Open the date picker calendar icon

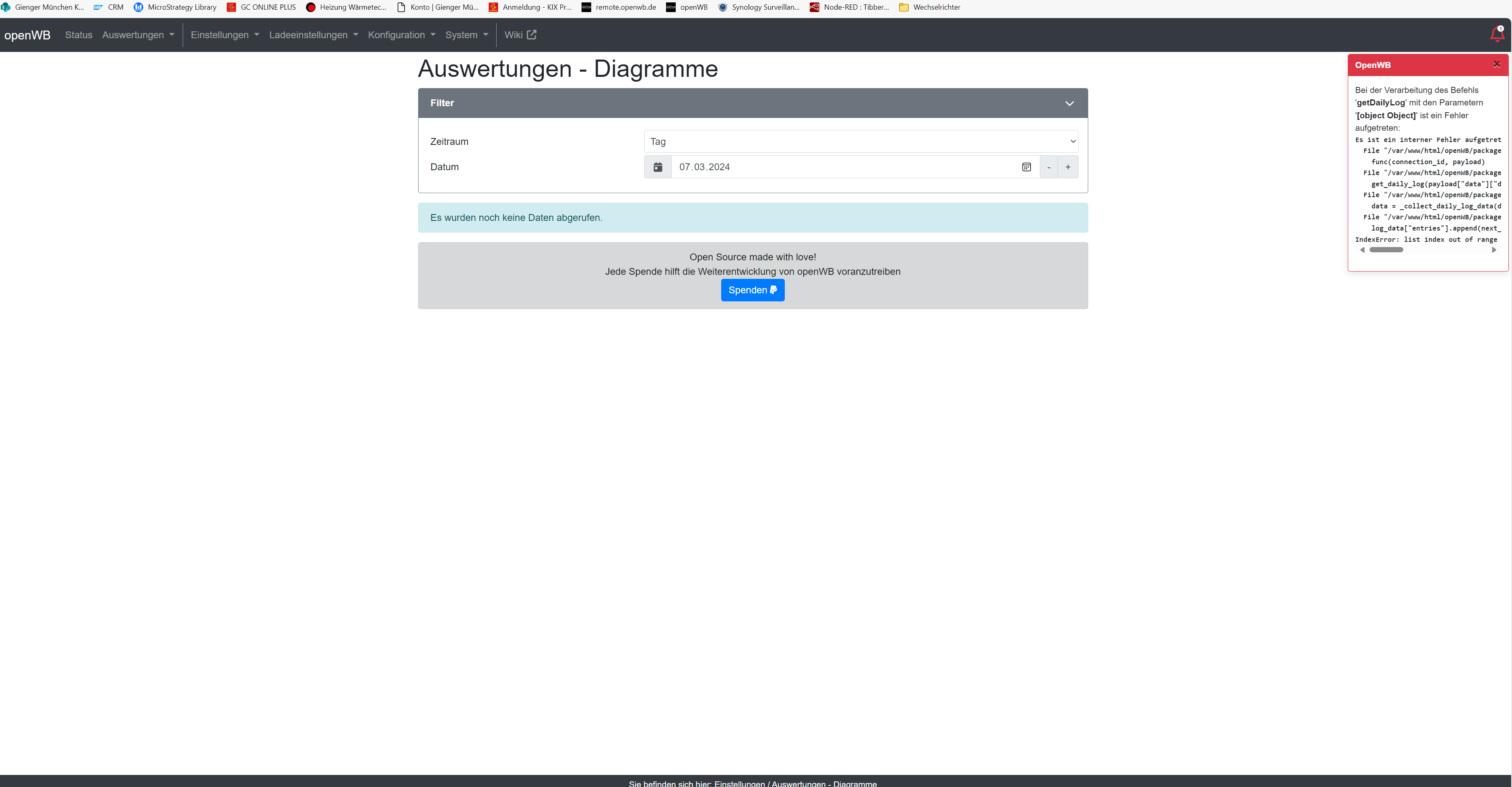(x=1026, y=167)
